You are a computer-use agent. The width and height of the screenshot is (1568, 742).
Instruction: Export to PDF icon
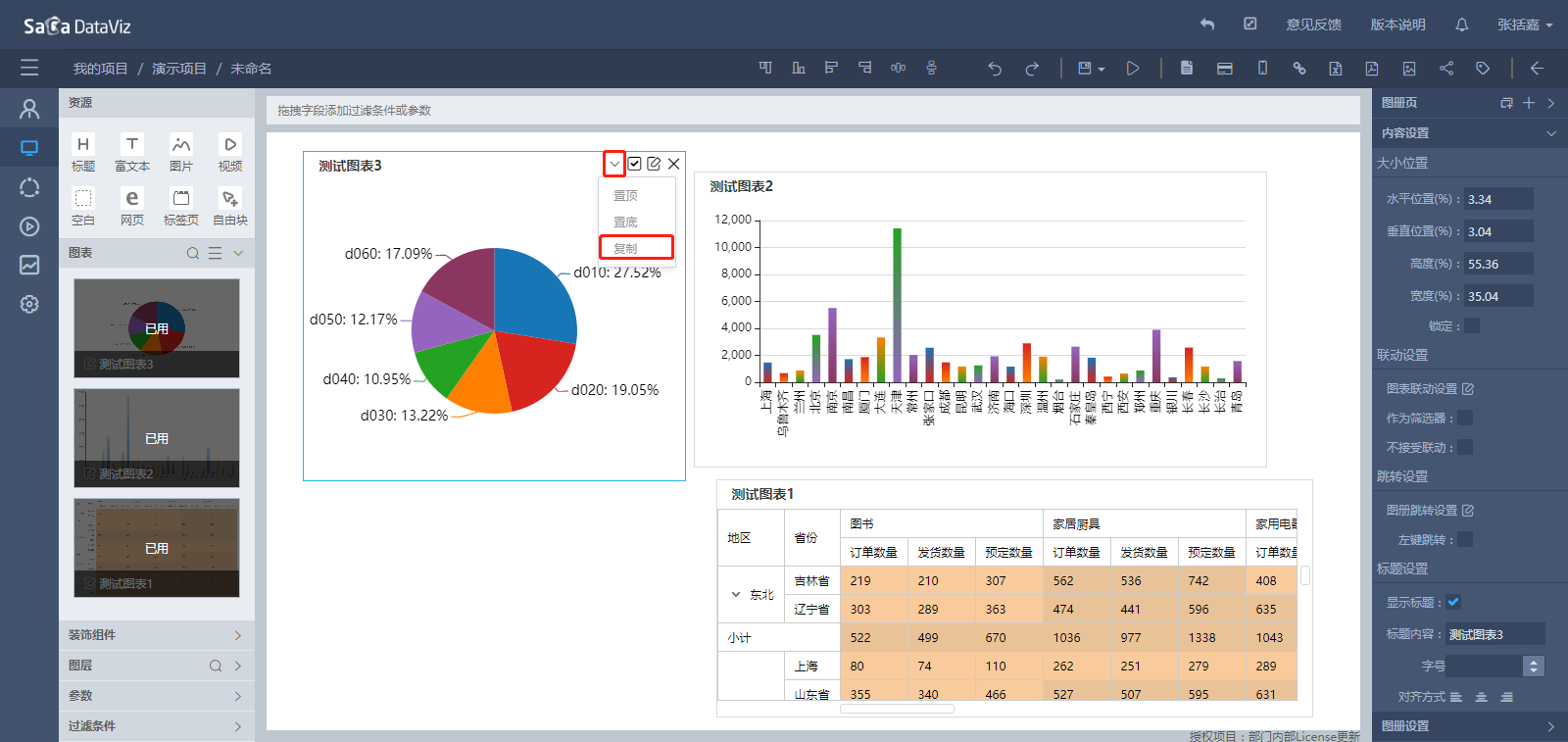tap(1372, 69)
